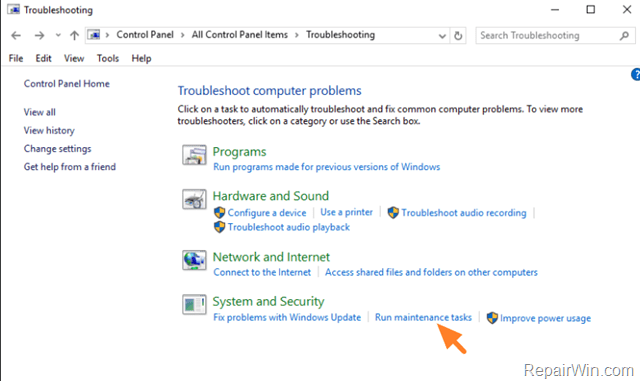Click the Forward navigation arrow

point(39,36)
